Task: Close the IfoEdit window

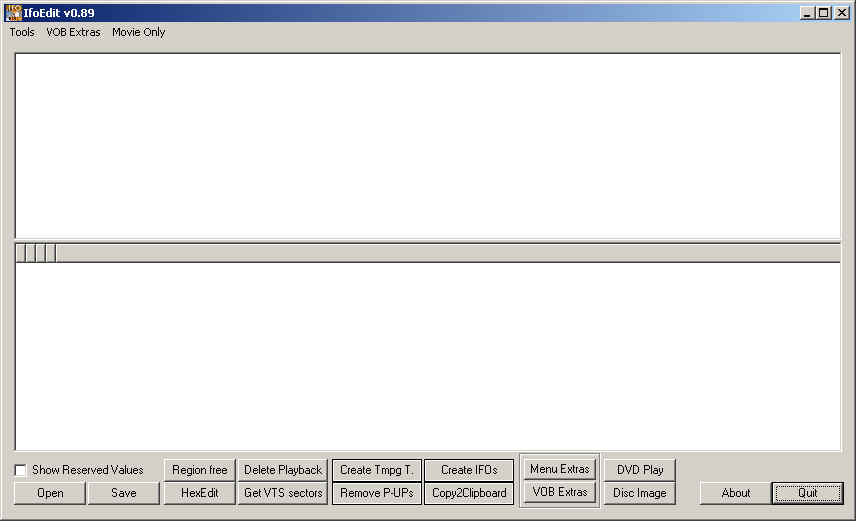Action: click(841, 13)
